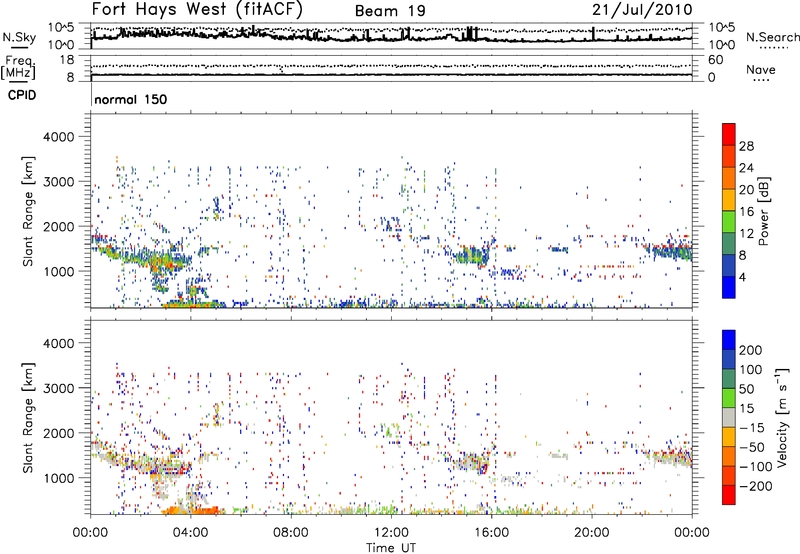Click the power panel's "Slant Range [km]" label
This screenshot has height=554, width=800.
click(28, 211)
